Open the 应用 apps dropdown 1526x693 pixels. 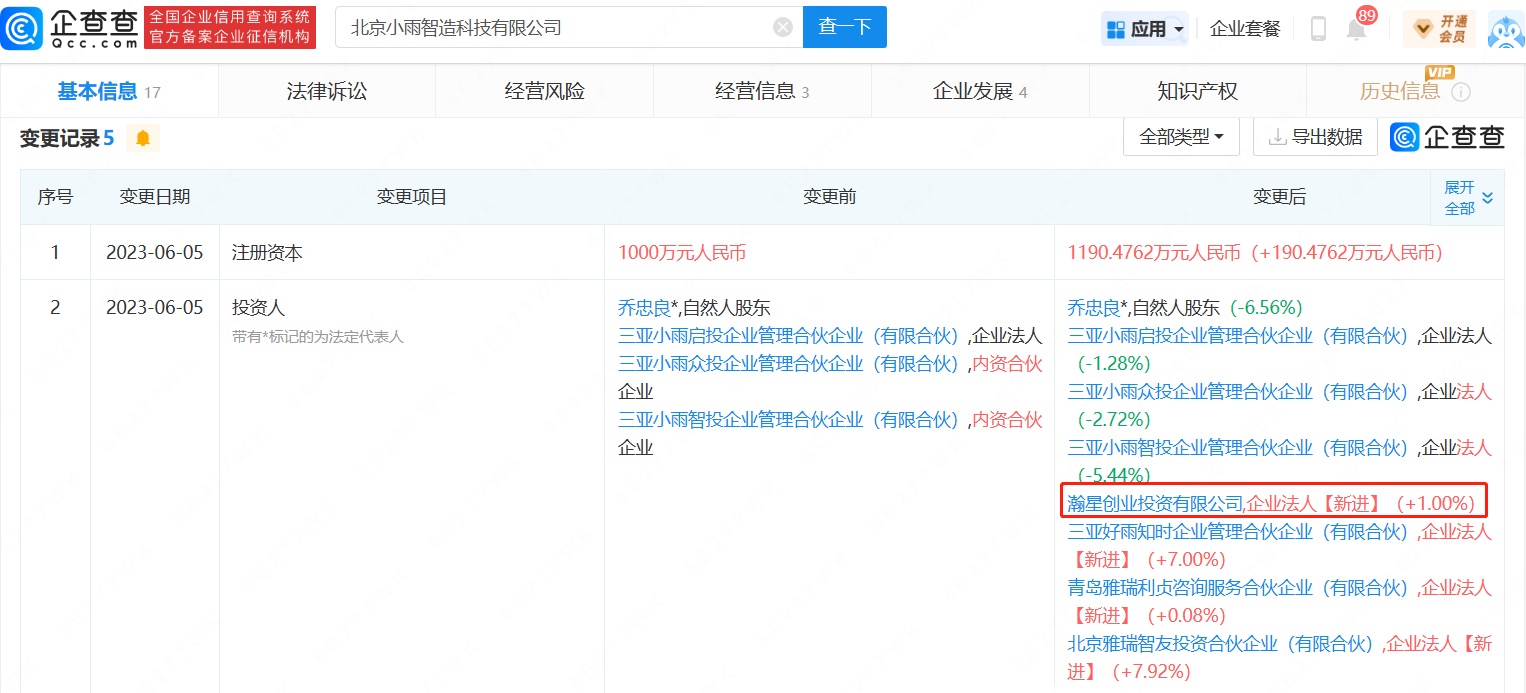coord(1144,29)
